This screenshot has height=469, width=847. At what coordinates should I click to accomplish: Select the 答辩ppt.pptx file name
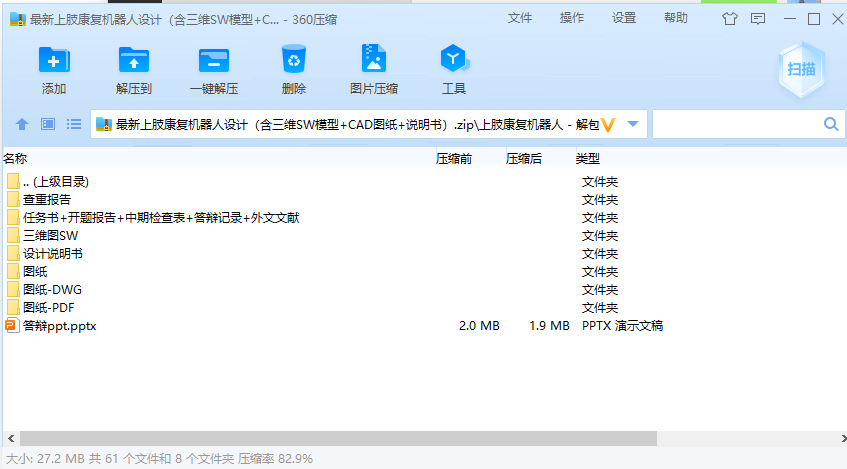pyautogui.click(x=59, y=326)
